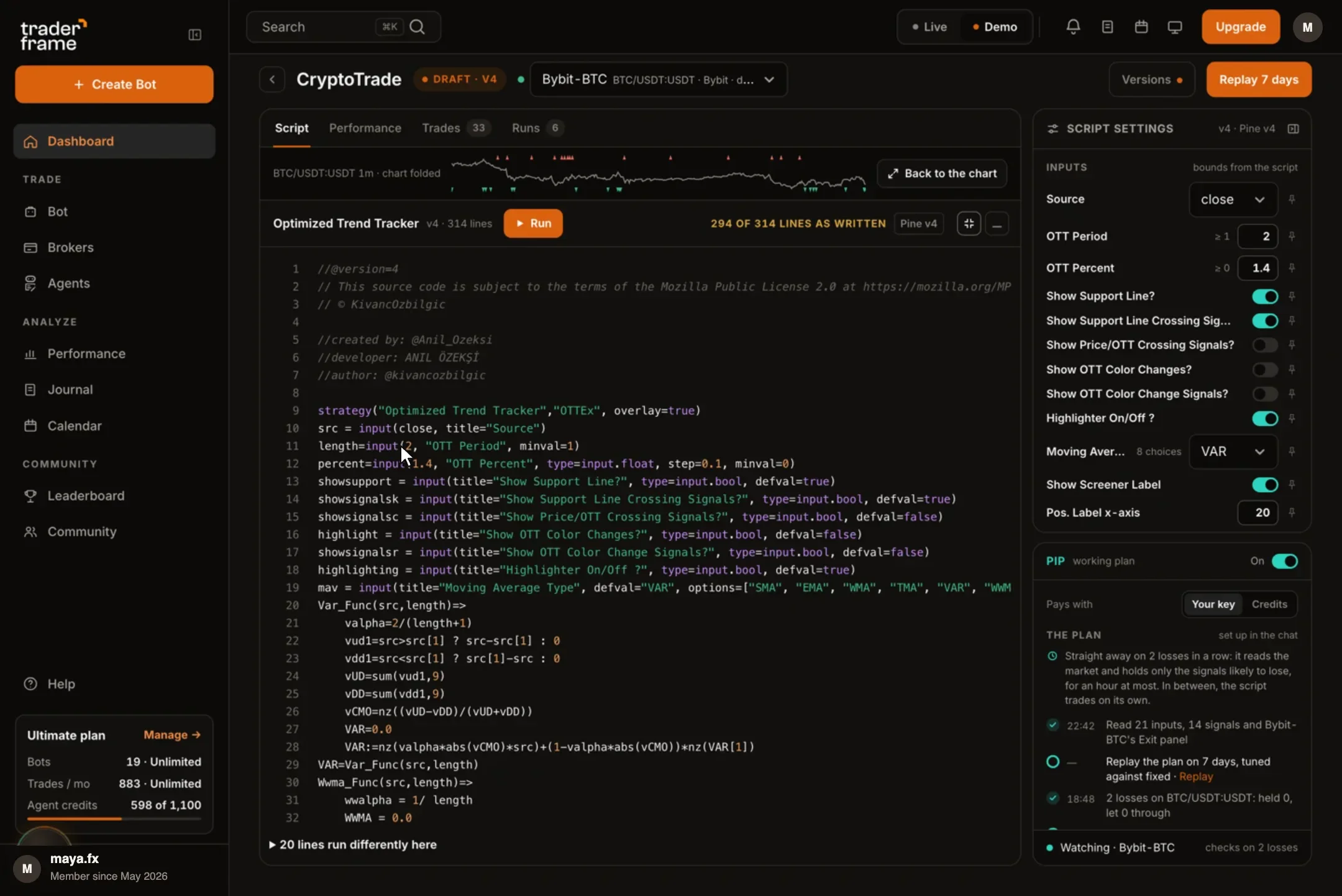Switch to the Trades tab
The width and height of the screenshot is (1342, 896).
tap(457, 128)
